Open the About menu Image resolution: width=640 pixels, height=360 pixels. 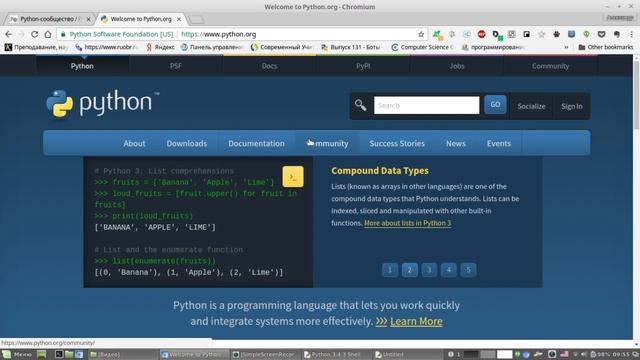pos(134,143)
